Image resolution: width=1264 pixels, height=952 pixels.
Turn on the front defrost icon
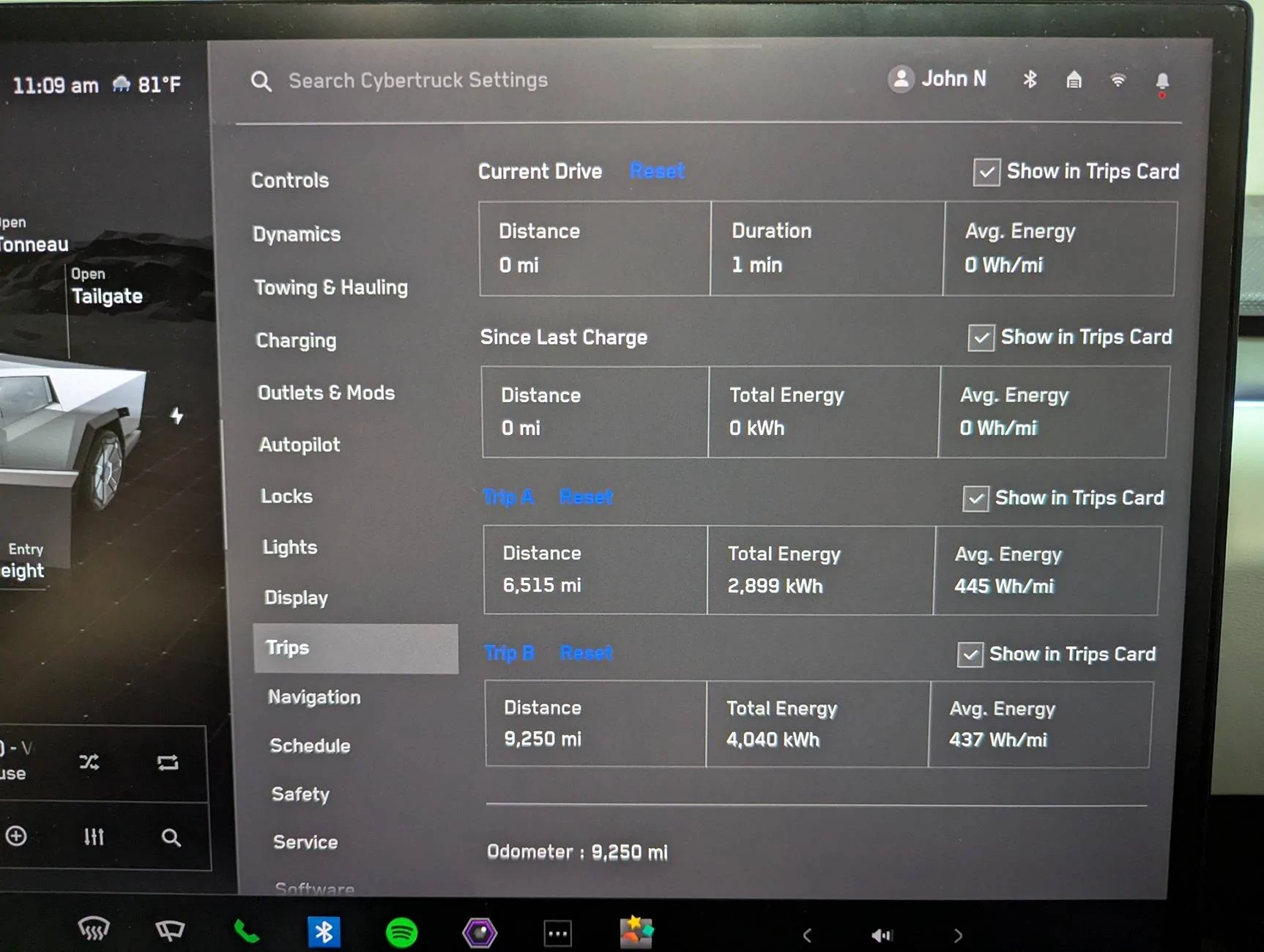(x=94, y=929)
